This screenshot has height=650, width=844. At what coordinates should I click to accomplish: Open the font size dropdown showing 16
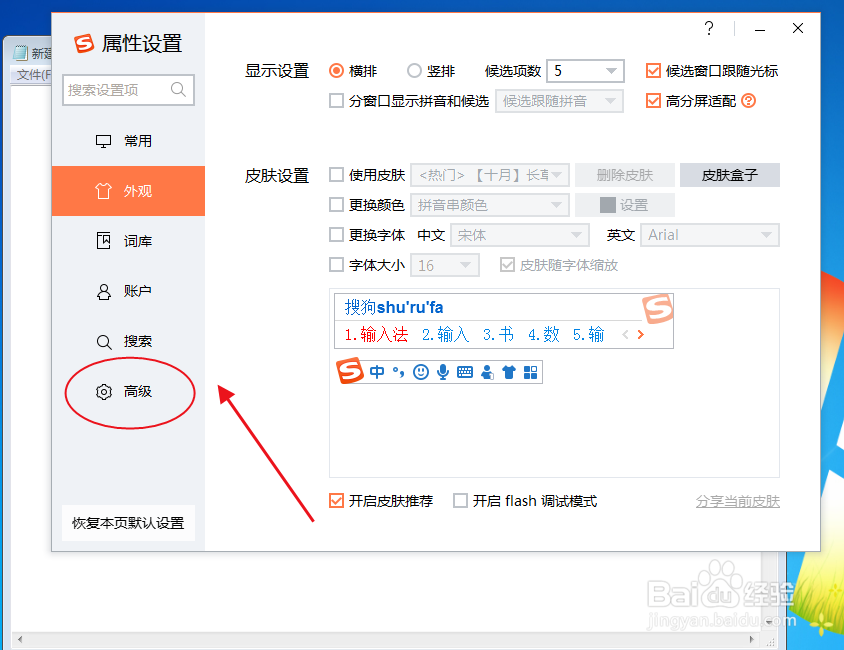(445, 265)
